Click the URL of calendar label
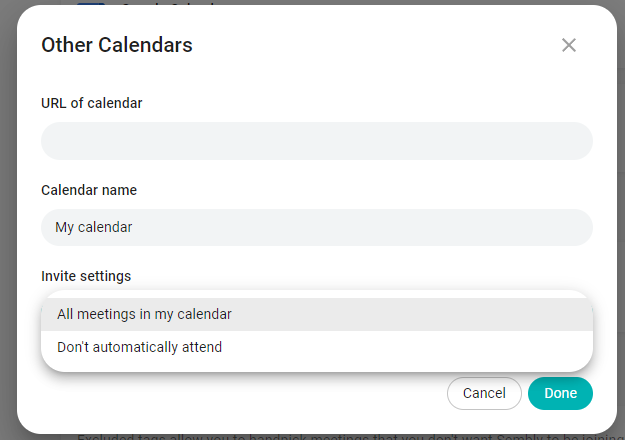Image resolution: width=625 pixels, height=440 pixels. click(91, 103)
